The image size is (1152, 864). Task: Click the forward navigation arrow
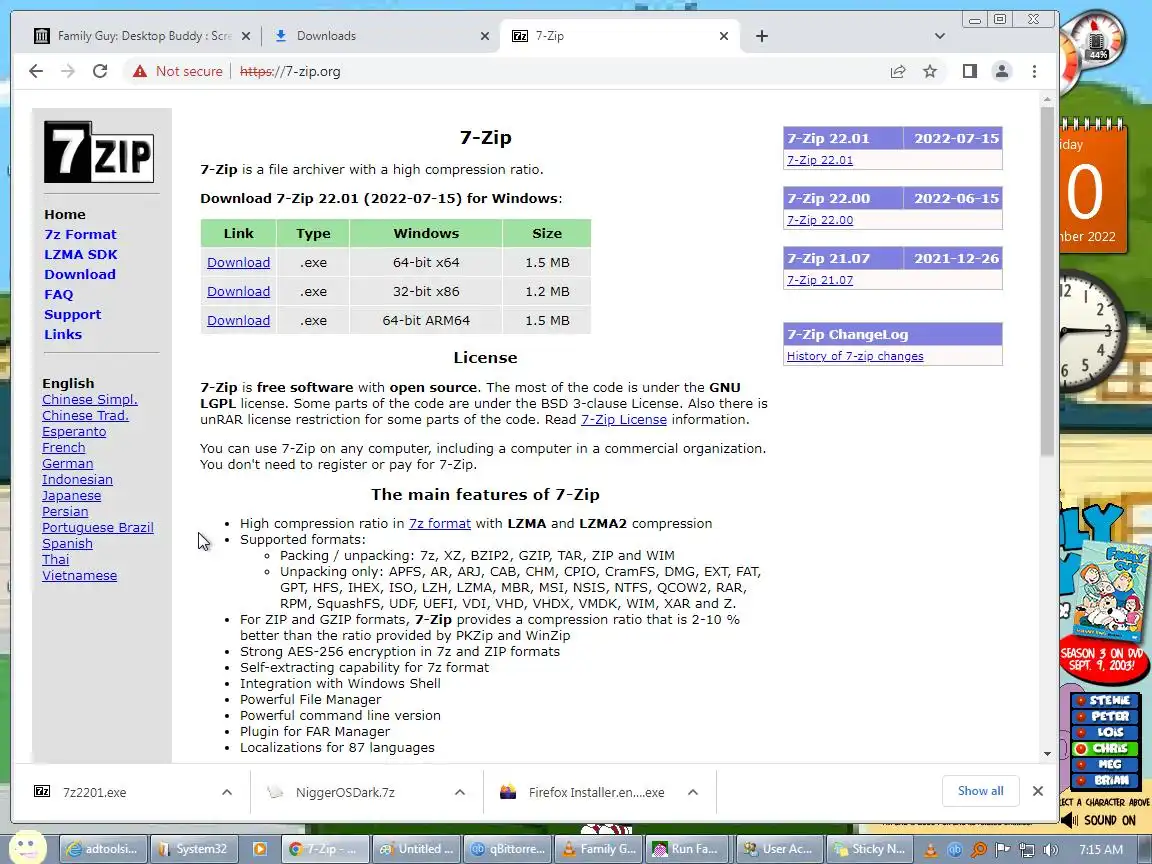click(68, 71)
